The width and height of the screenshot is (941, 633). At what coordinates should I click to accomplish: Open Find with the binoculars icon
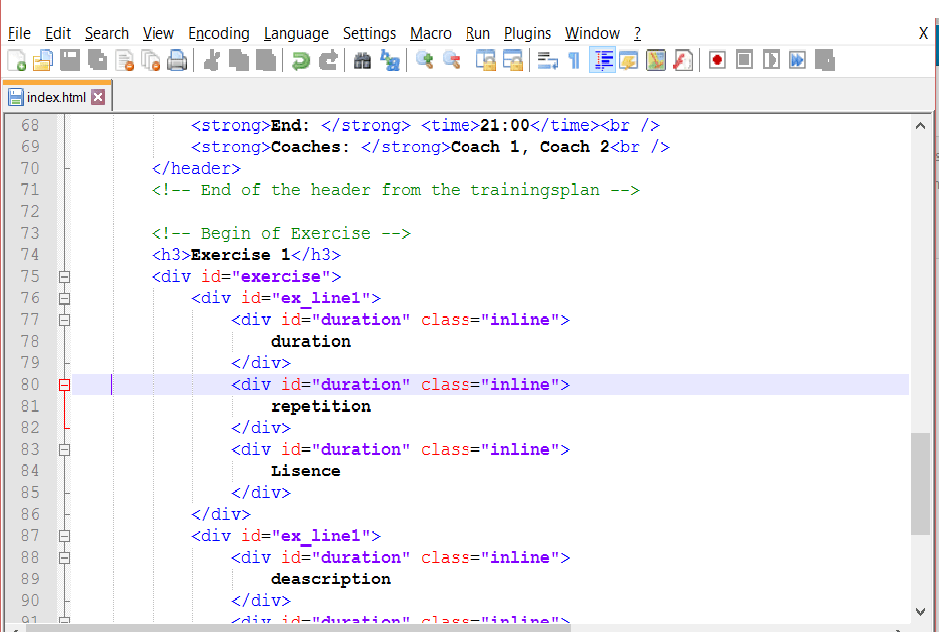pyautogui.click(x=362, y=61)
